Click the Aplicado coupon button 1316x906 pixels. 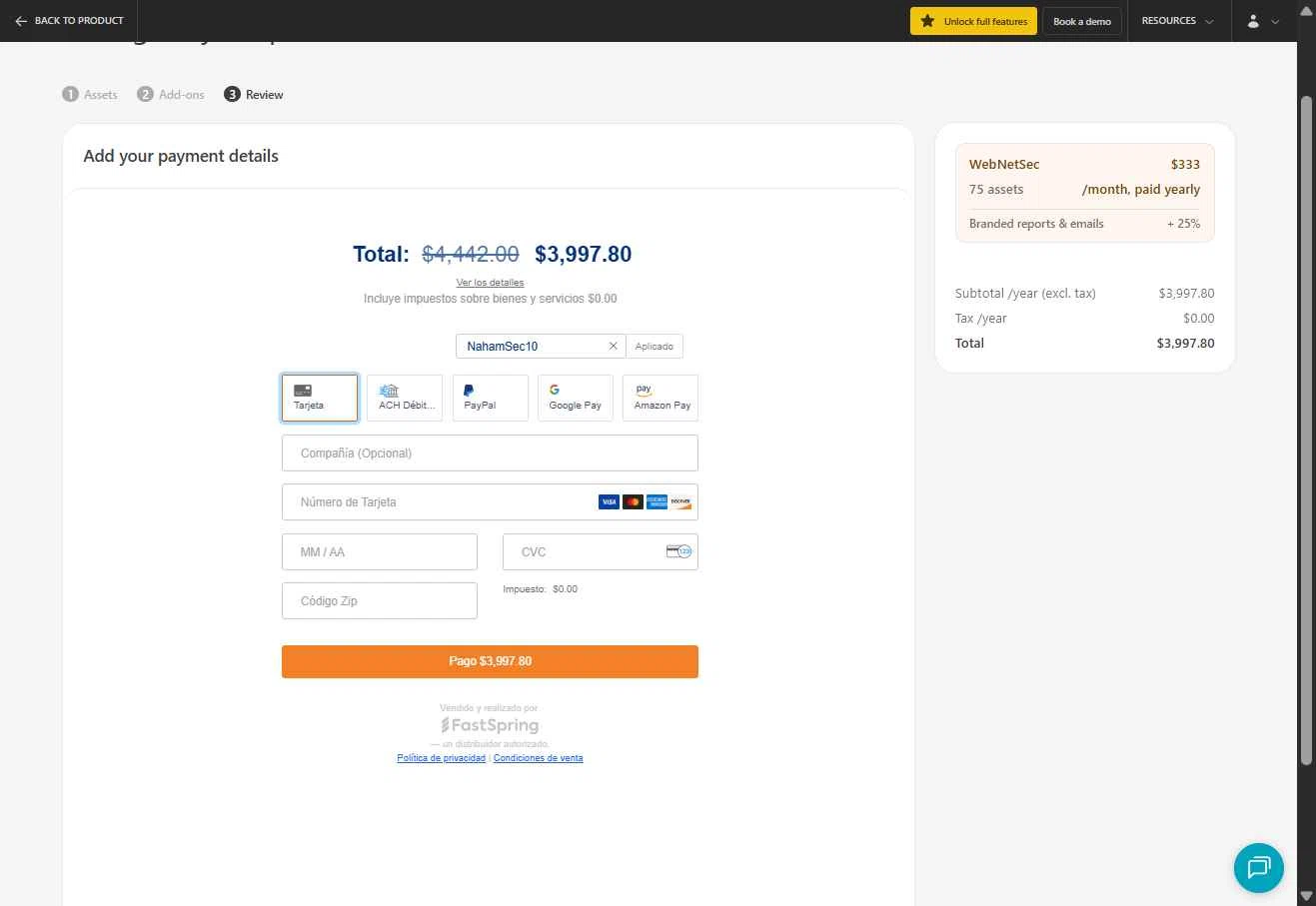coord(655,347)
